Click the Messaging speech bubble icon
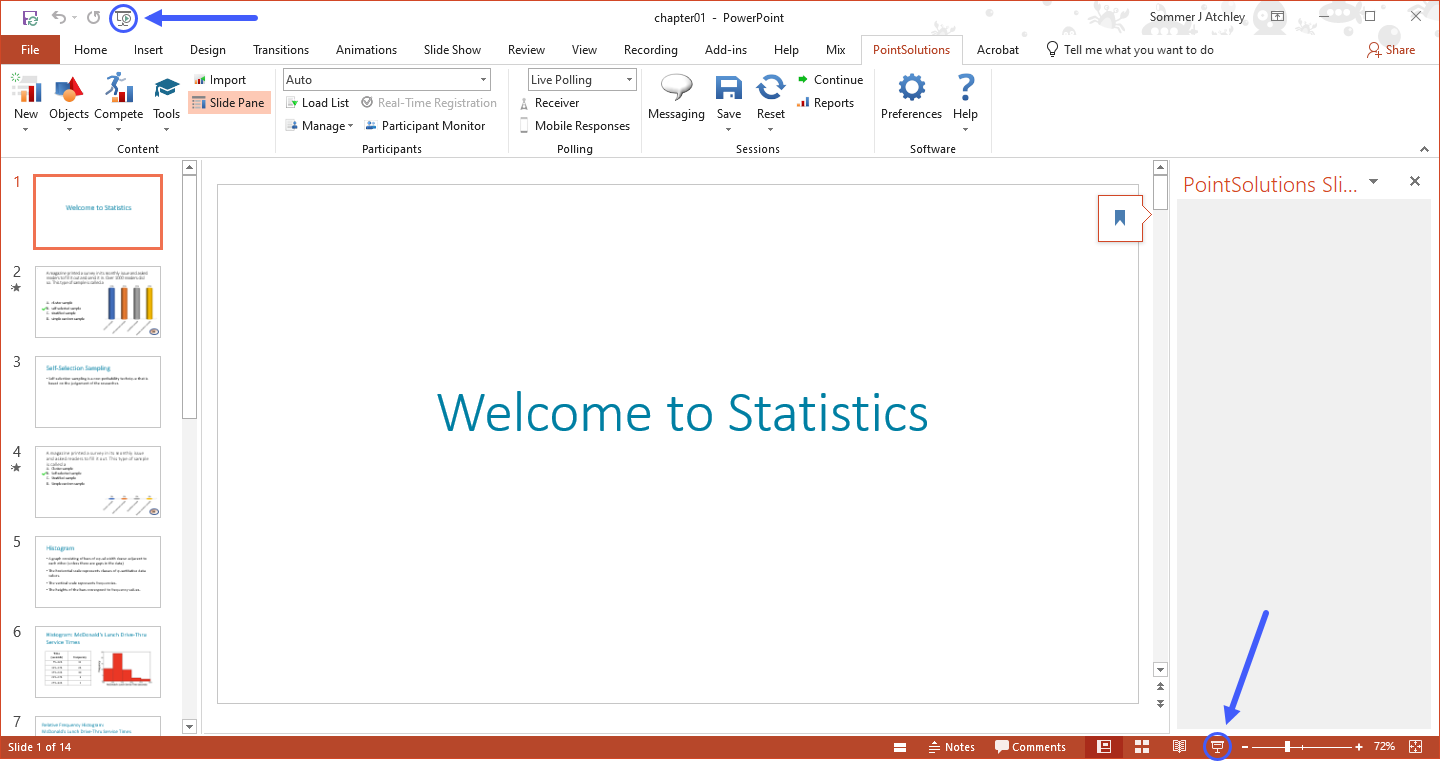This screenshot has height=761, width=1440. click(x=676, y=90)
